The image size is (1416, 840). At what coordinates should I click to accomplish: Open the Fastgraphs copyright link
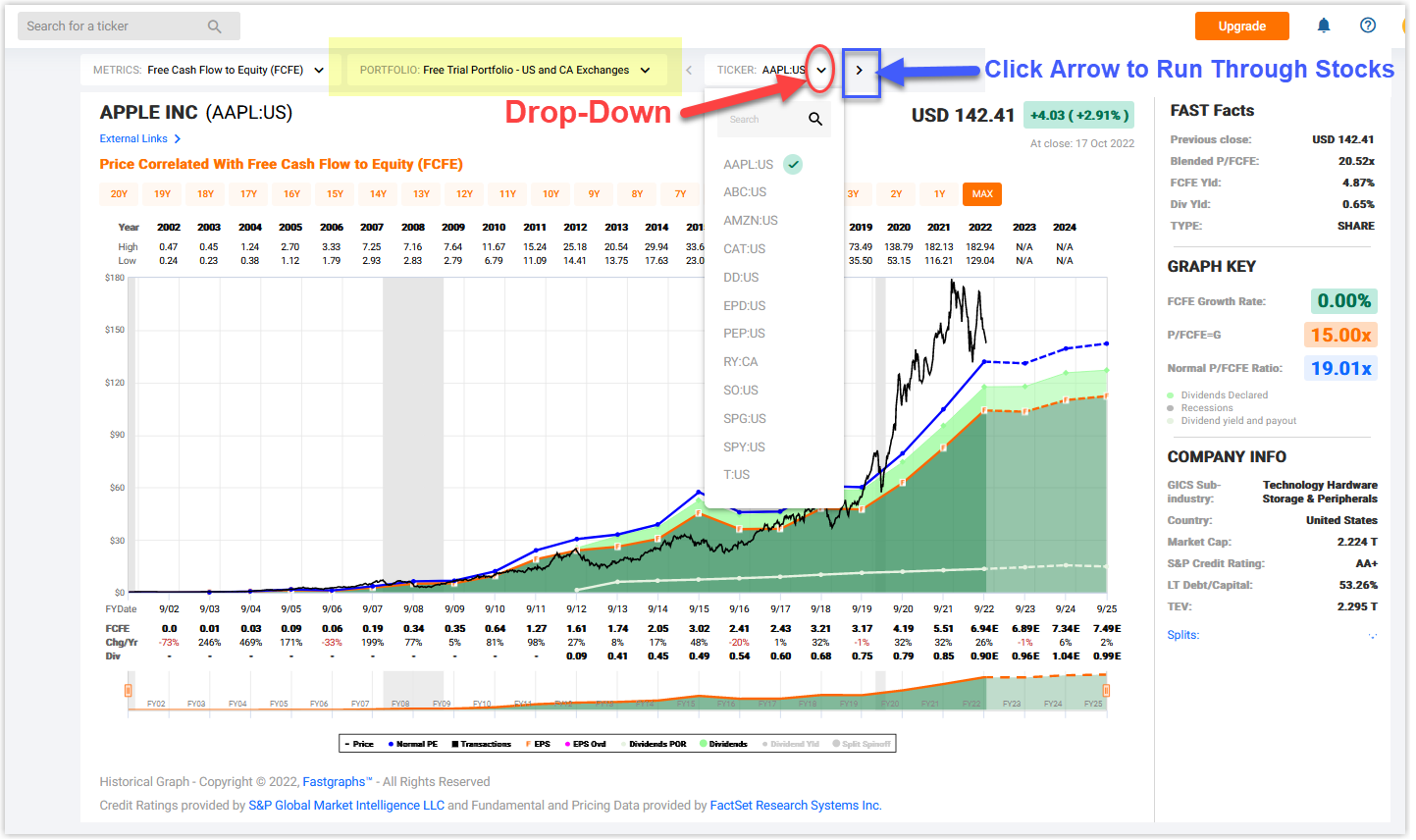click(338, 782)
